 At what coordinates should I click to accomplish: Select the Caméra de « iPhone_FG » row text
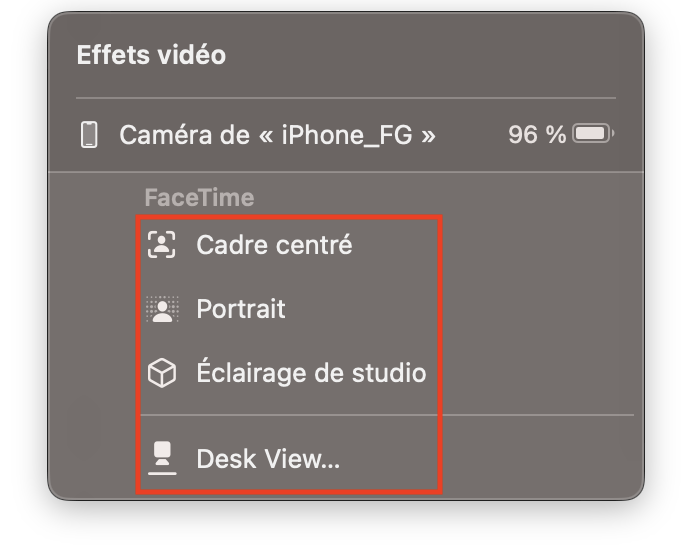click(278, 135)
